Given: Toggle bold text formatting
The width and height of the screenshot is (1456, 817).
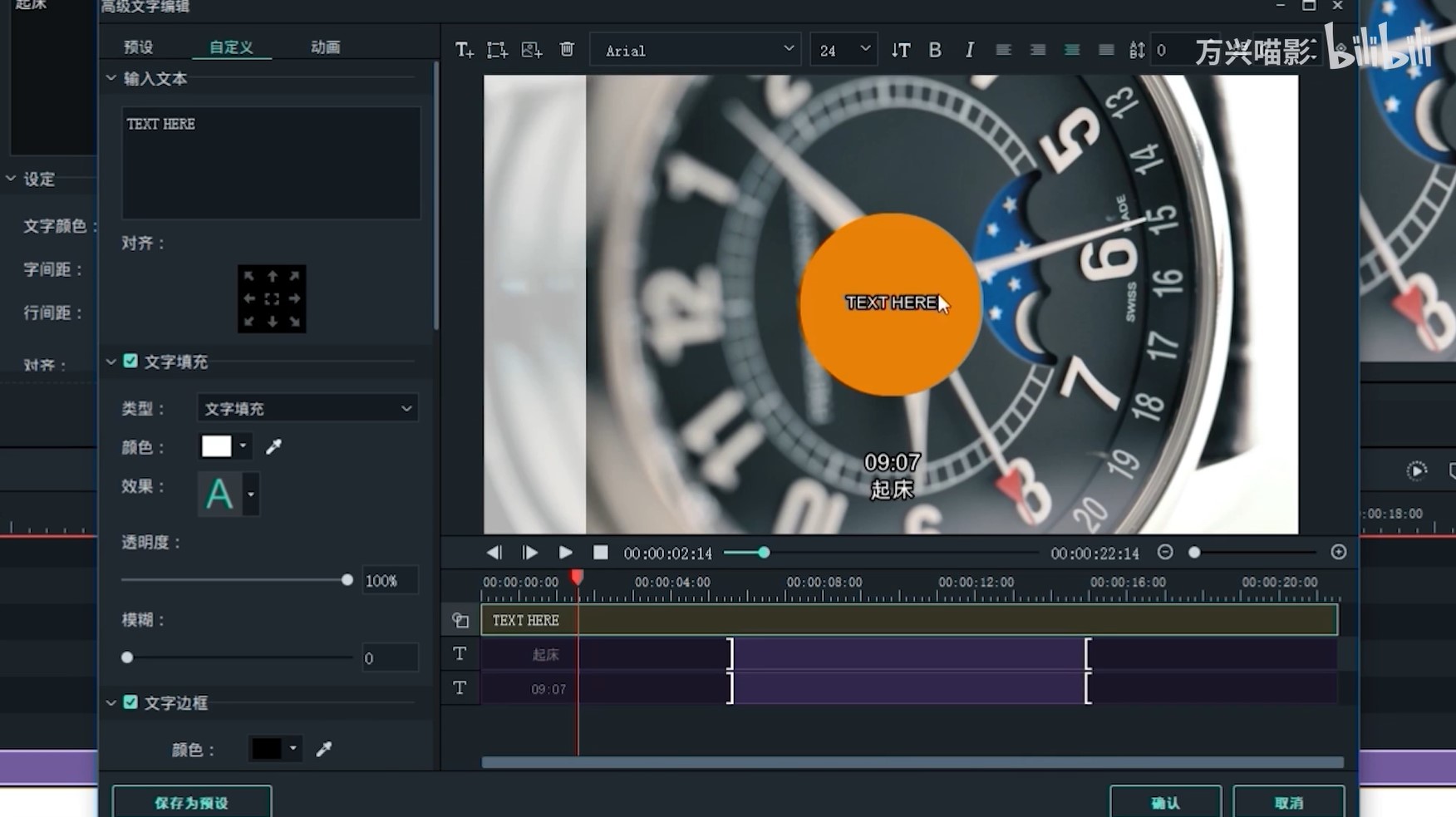Looking at the screenshot, I should coord(935,51).
